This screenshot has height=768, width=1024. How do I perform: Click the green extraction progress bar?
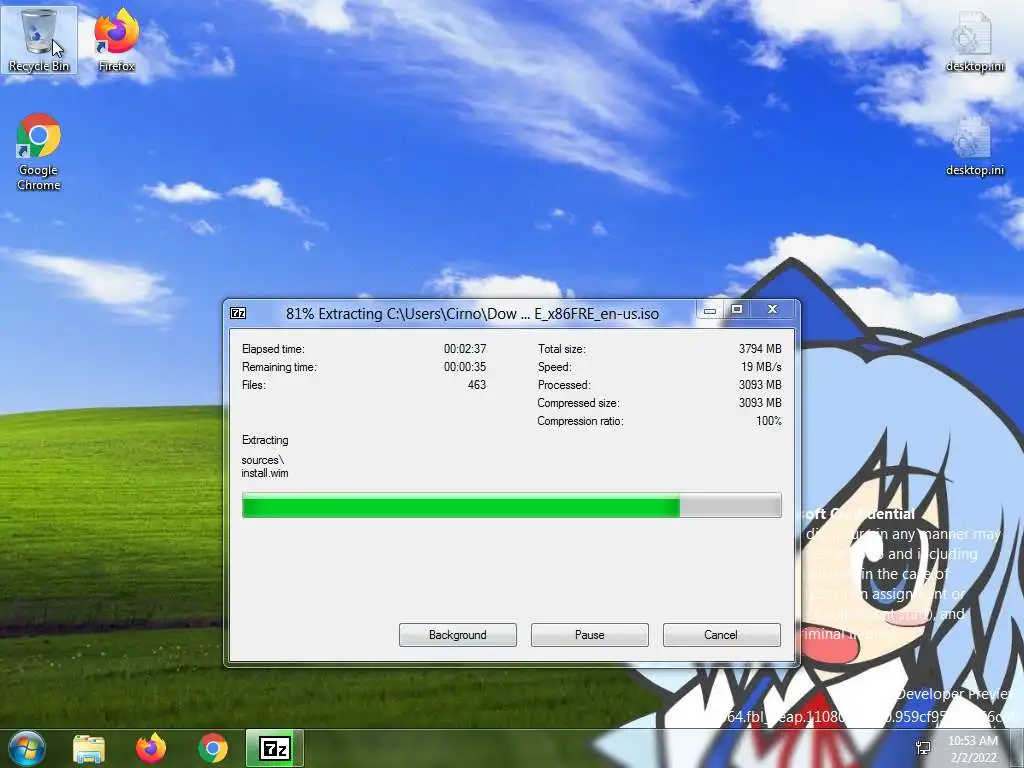click(x=511, y=506)
